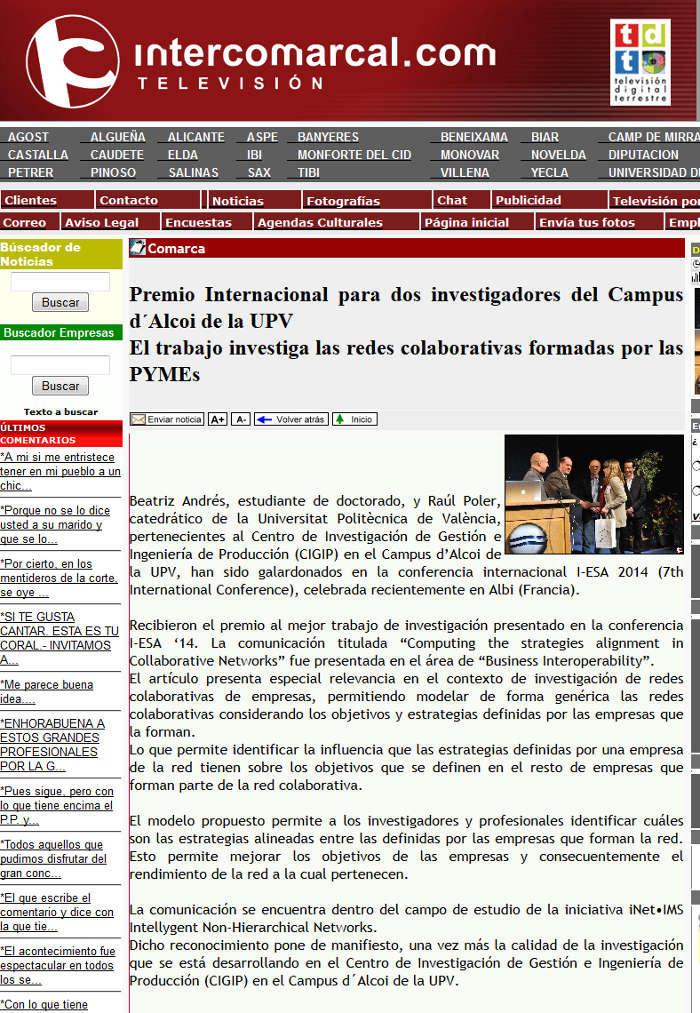Open the award ceremony article photo
700x1013 pixels.
593,494
